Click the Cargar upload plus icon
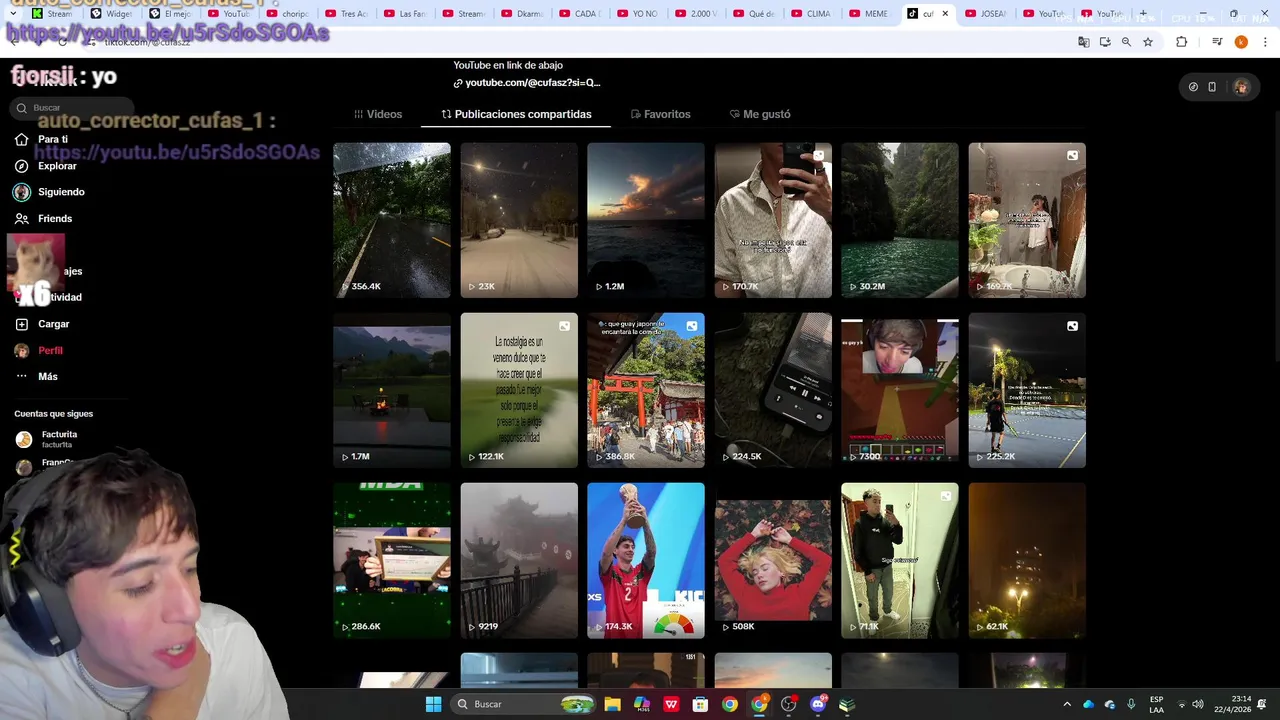 (22, 324)
